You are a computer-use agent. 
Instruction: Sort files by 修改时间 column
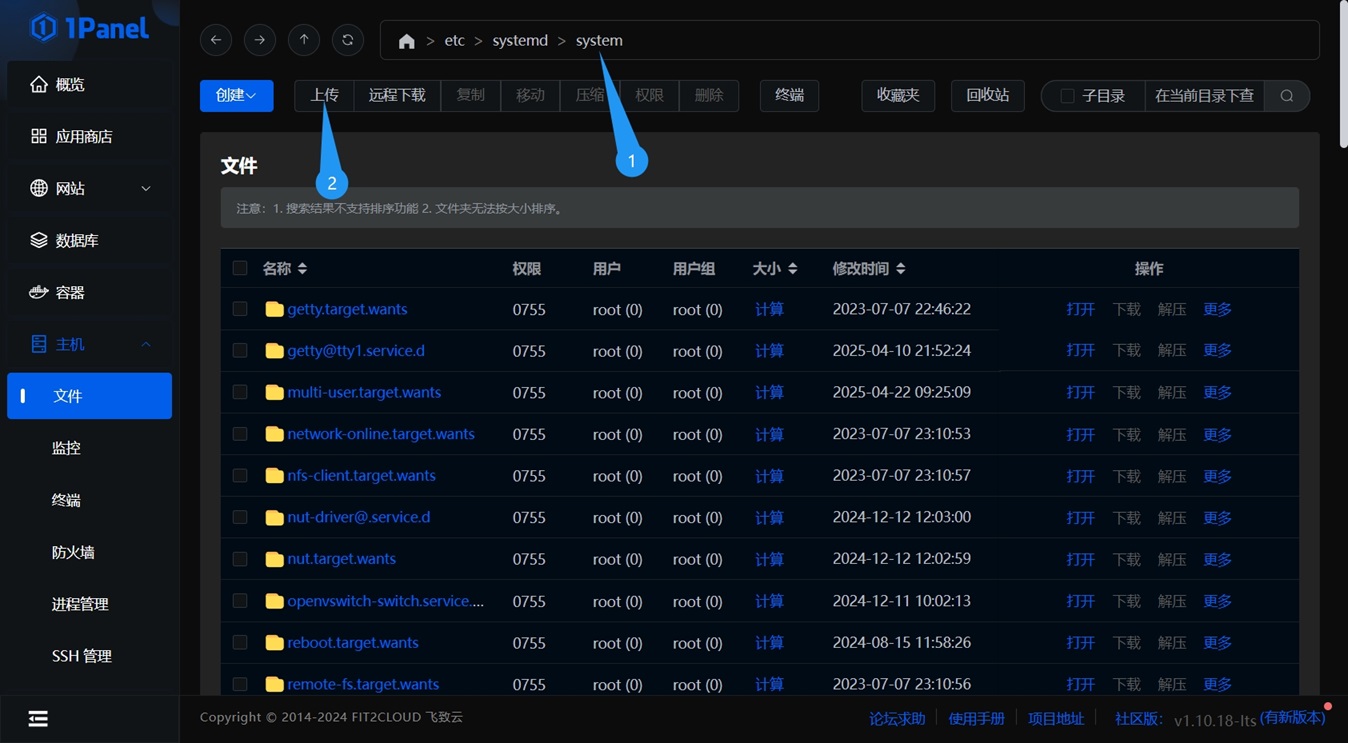(x=868, y=268)
